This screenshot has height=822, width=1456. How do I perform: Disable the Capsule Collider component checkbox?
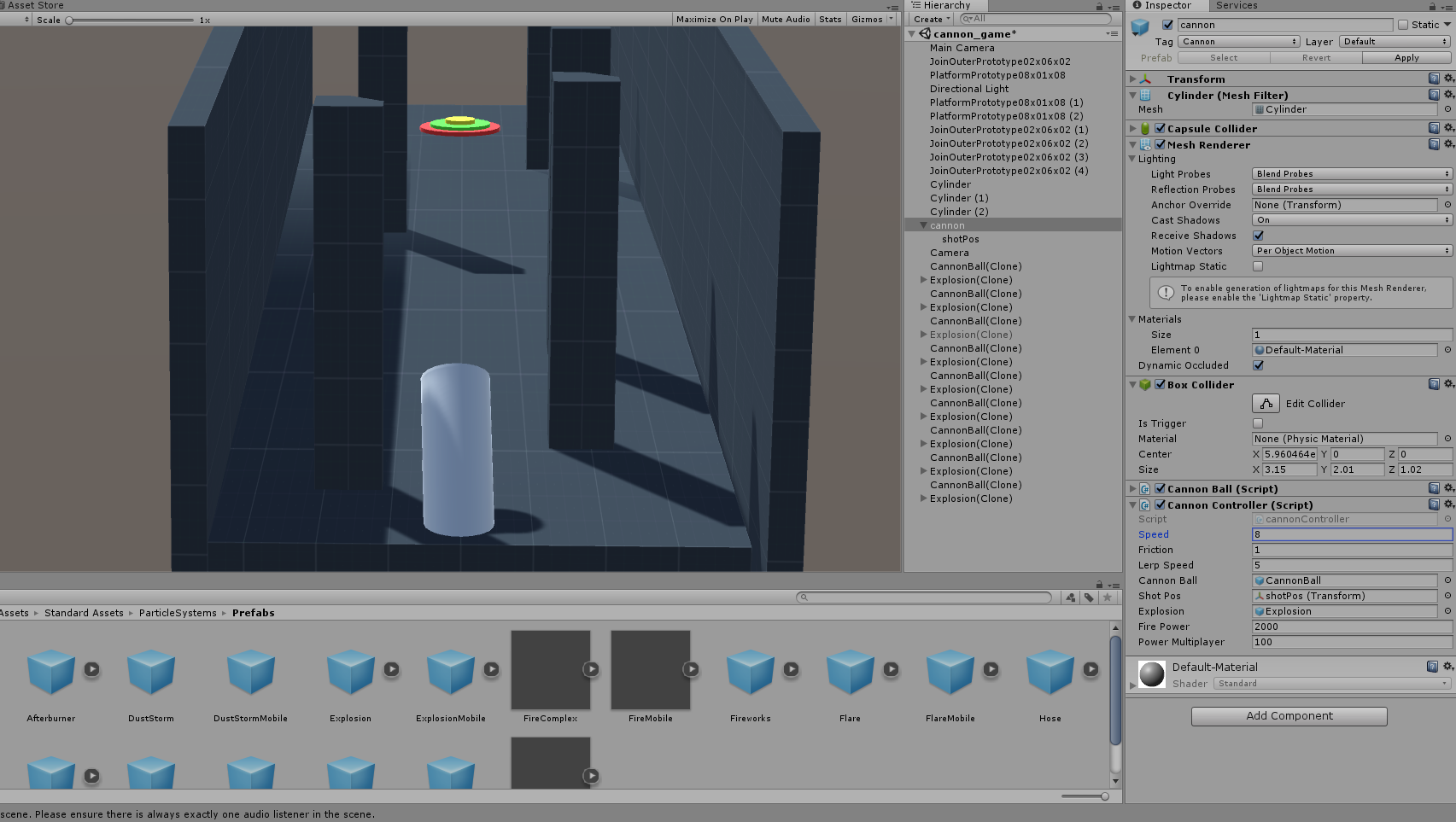(1160, 129)
